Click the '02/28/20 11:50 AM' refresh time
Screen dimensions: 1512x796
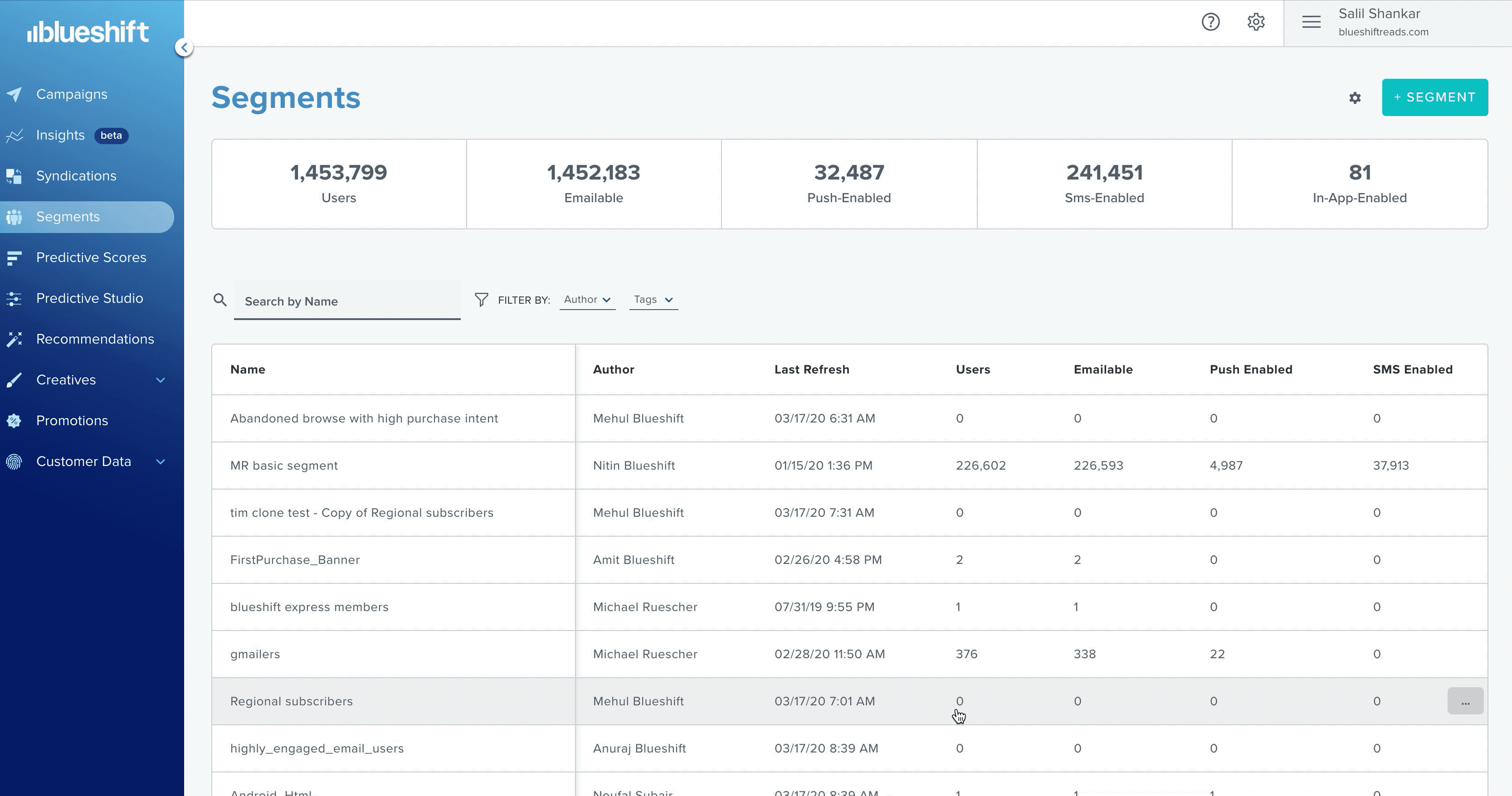(829, 654)
